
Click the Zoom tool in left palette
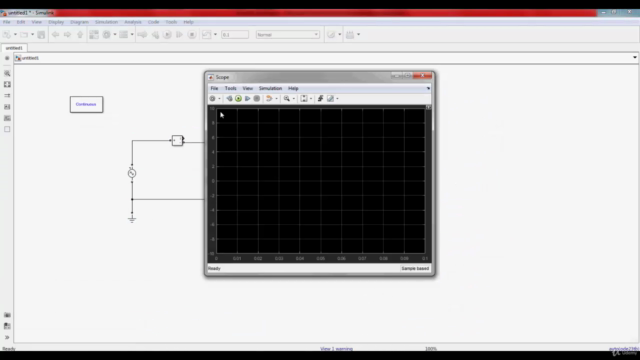pos(7,73)
